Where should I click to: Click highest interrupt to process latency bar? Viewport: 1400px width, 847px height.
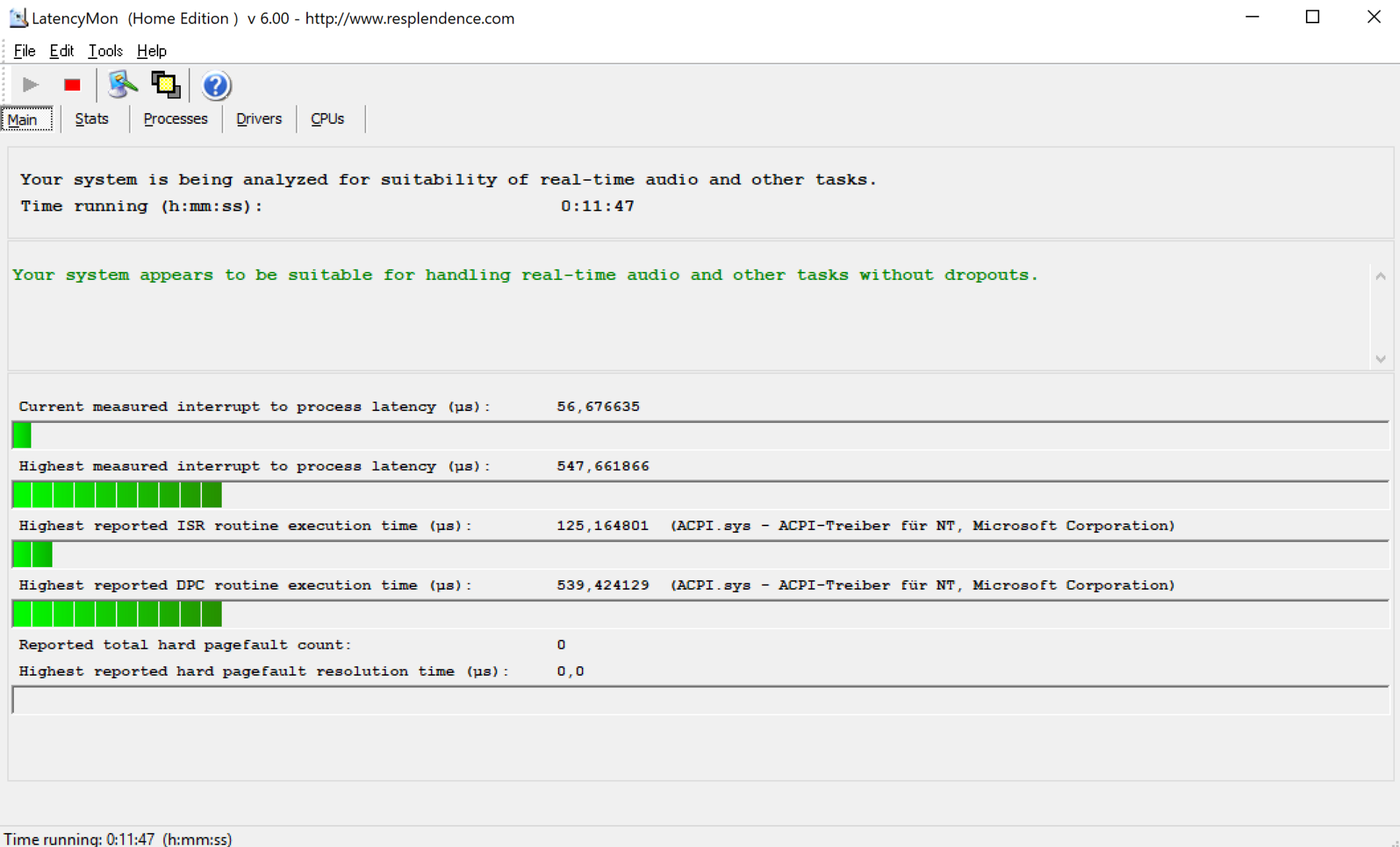tap(700, 495)
